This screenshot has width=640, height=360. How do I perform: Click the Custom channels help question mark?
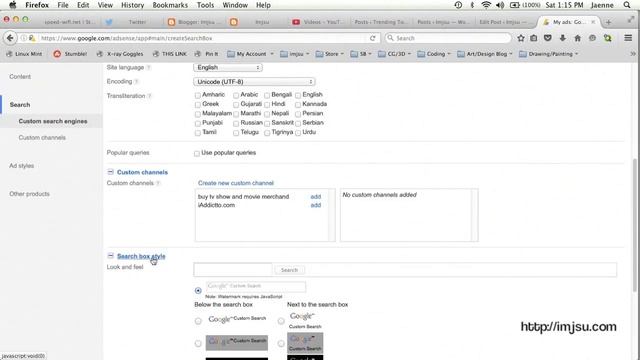[158, 183]
